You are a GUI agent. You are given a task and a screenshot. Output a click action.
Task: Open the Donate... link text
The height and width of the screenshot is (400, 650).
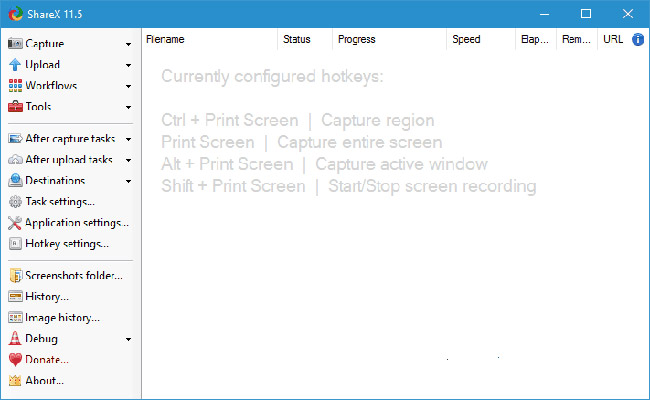pos(47,359)
